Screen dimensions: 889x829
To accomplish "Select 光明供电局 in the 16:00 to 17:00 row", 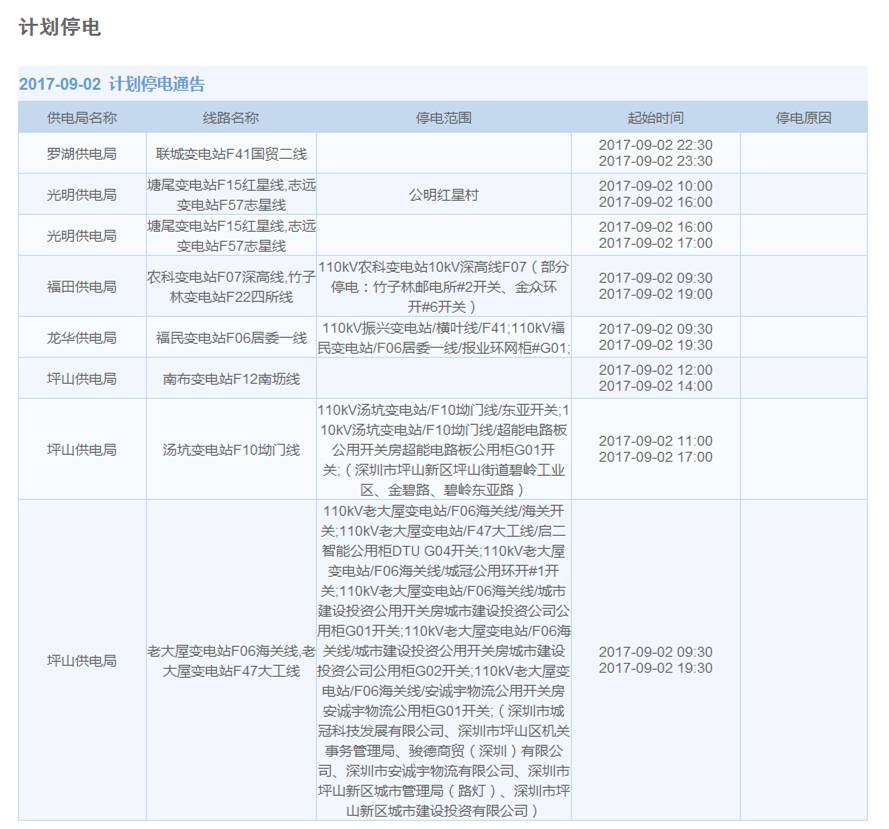I will [82, 235].
